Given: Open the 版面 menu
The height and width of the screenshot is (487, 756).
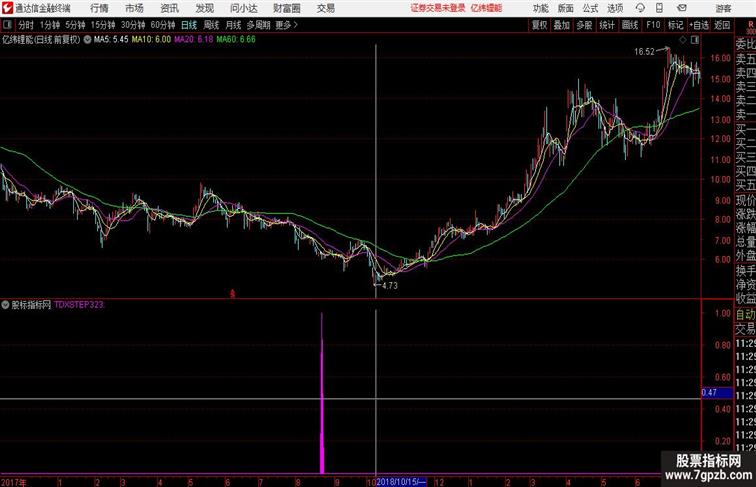Looking at the screenshot, I should click(566, 8).
